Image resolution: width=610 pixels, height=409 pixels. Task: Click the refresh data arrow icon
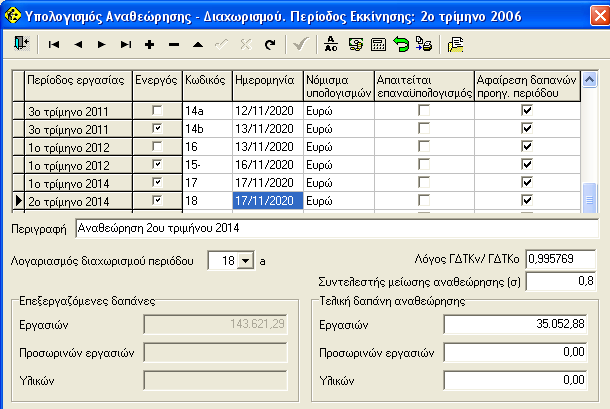coord(269,44)
